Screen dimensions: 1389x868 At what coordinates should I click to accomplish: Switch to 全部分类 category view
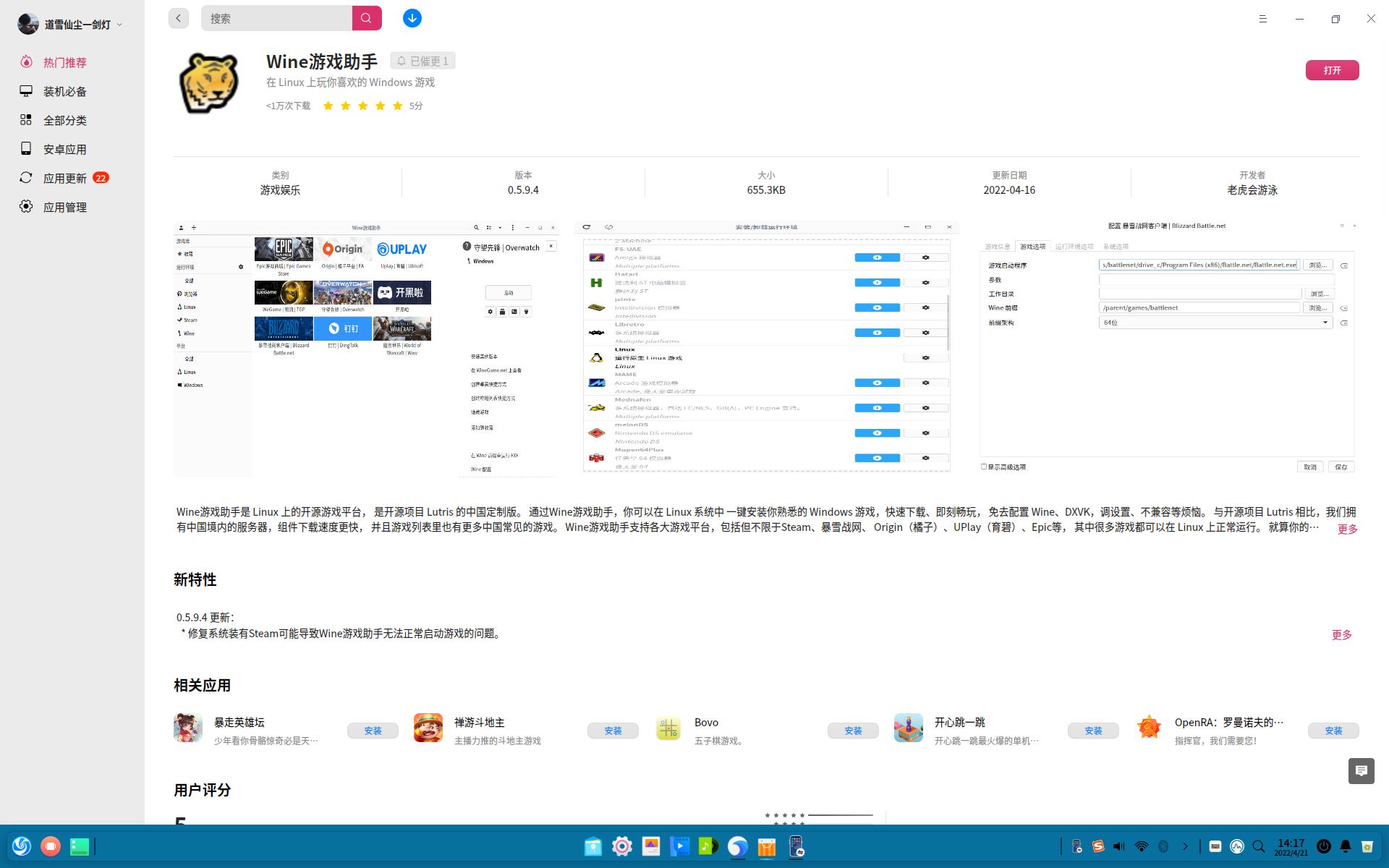[x=64, y=120]
